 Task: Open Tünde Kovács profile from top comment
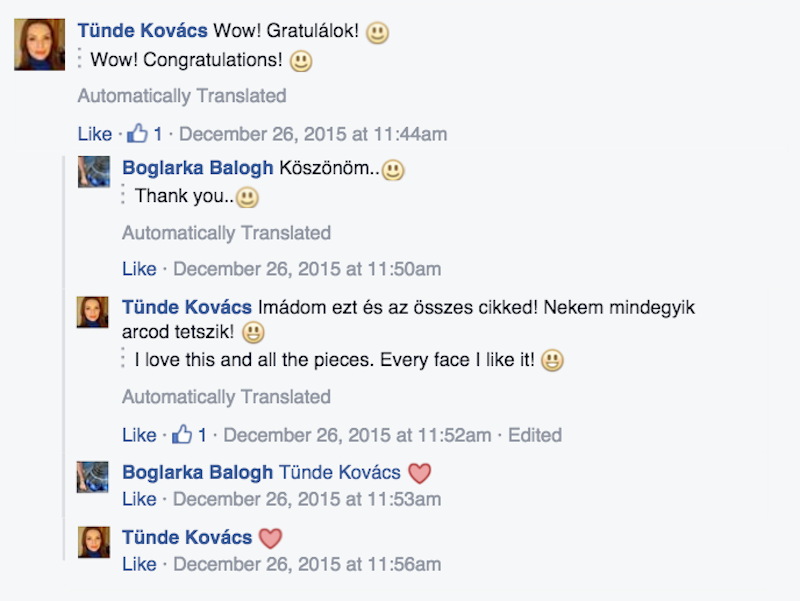click(x=142, y=32)
